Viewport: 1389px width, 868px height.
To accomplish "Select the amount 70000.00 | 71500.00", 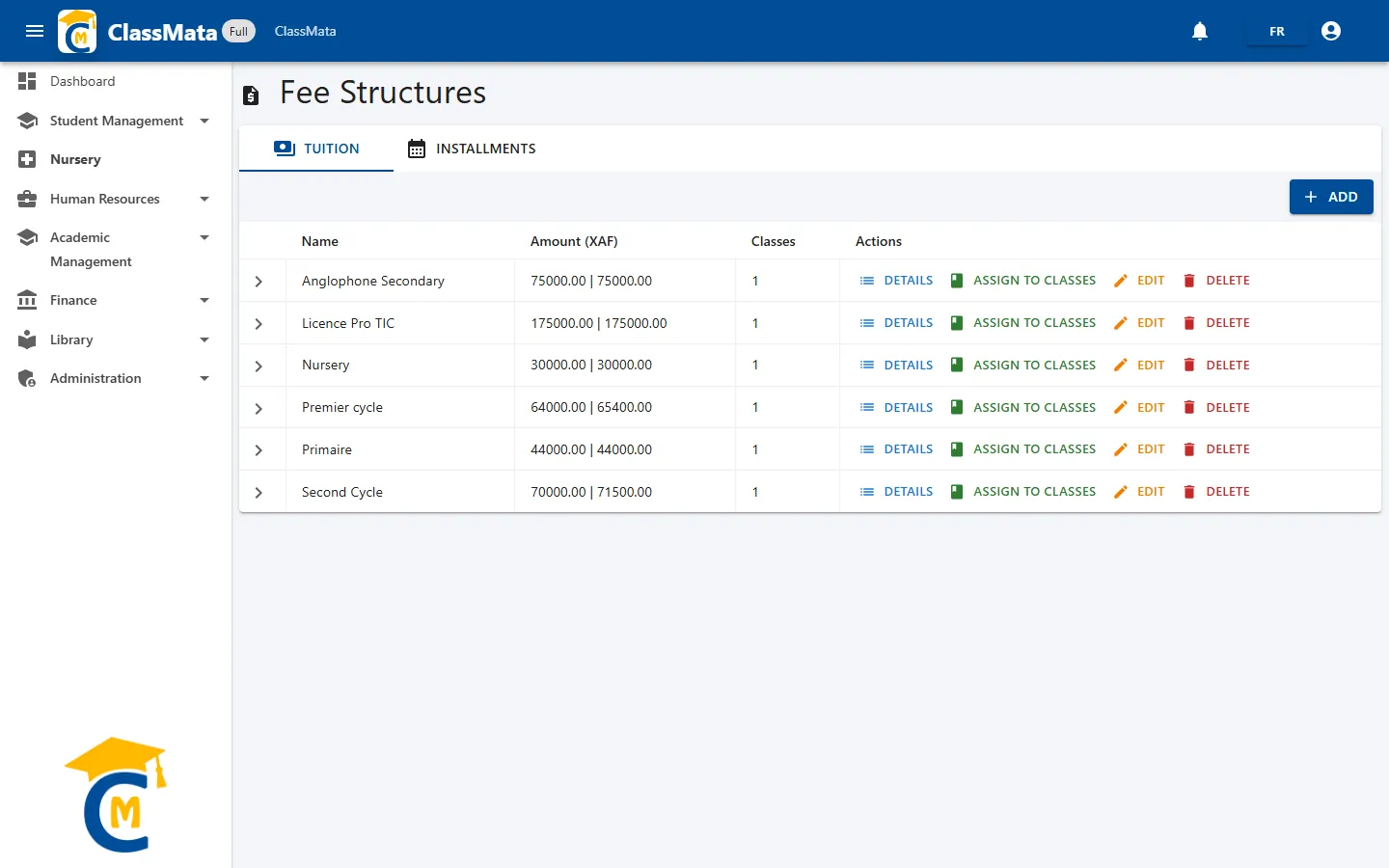I will 591,492.
